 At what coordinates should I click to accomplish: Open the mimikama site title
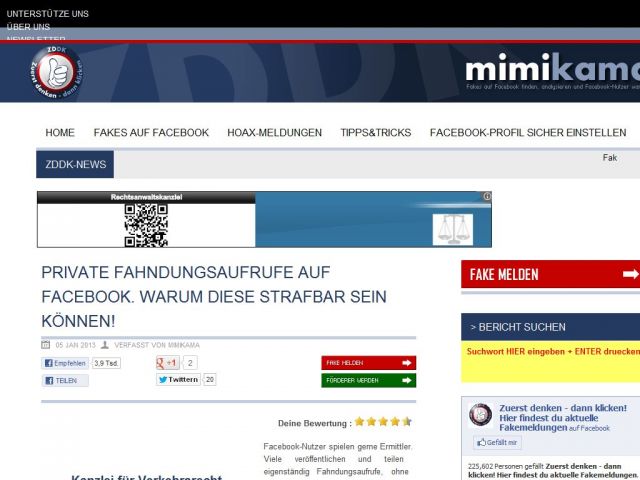point(553,68)
